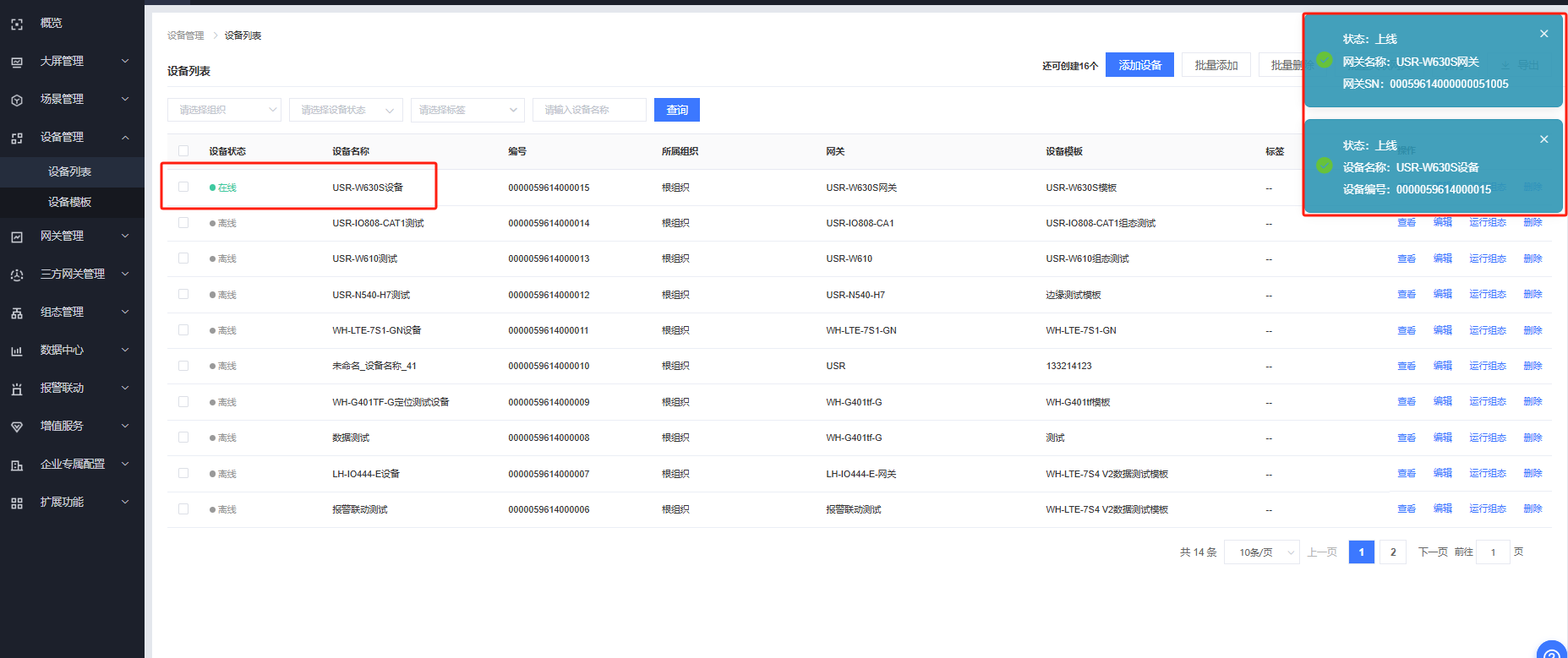Click the 添加设备 button
This screenshot has width=1568, height=658.
[1139, 65]
